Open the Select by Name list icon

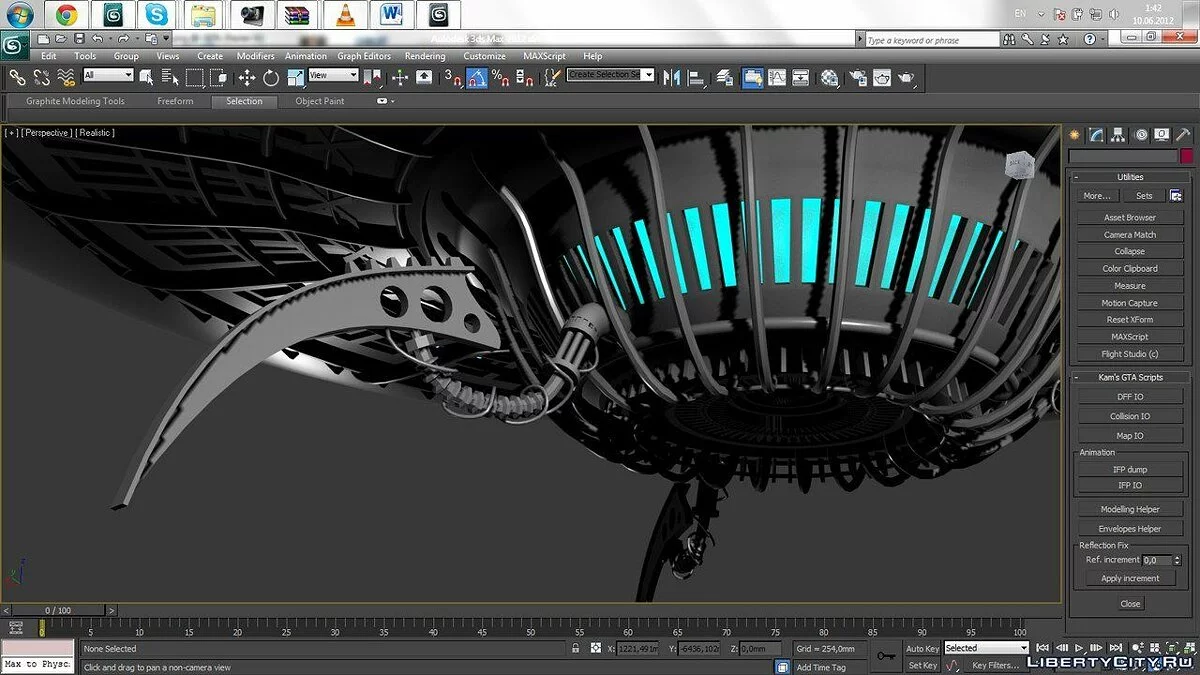pos(168,78)
